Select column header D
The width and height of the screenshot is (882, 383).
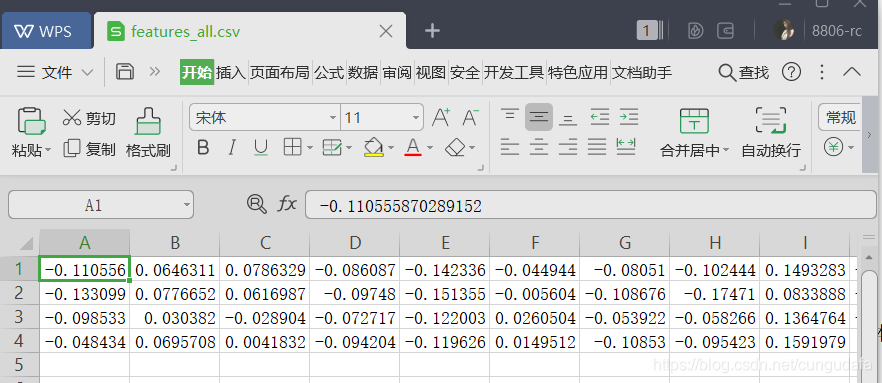[355, 243]
